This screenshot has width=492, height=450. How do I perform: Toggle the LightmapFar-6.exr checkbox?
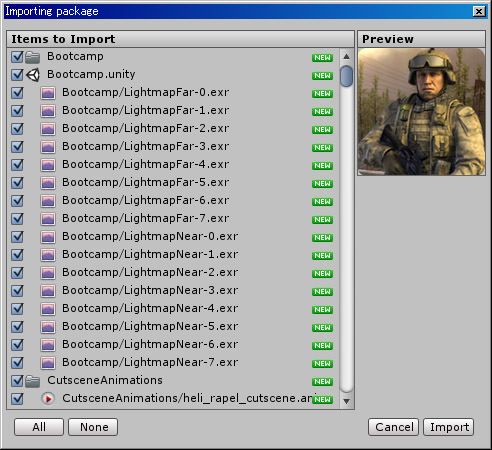click(x=17, y=201)
